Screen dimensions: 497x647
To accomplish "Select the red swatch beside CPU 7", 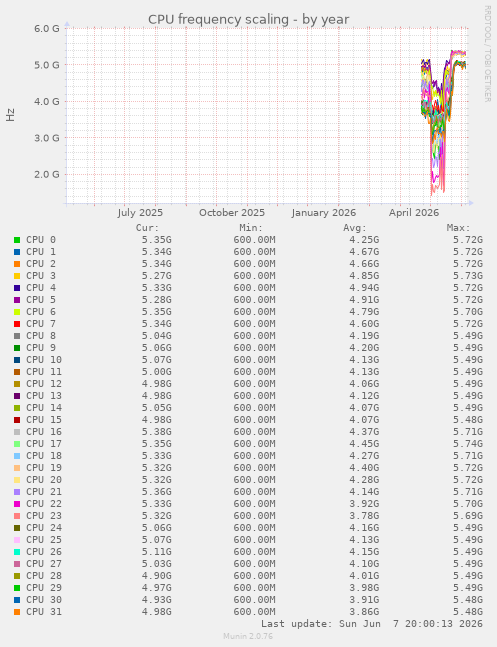I will click(17, 324).
